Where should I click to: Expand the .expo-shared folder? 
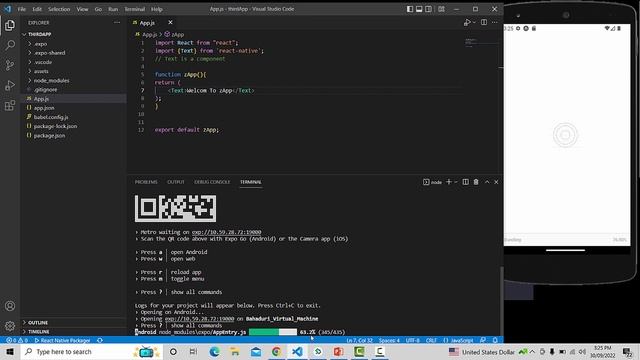click(73, 53)
